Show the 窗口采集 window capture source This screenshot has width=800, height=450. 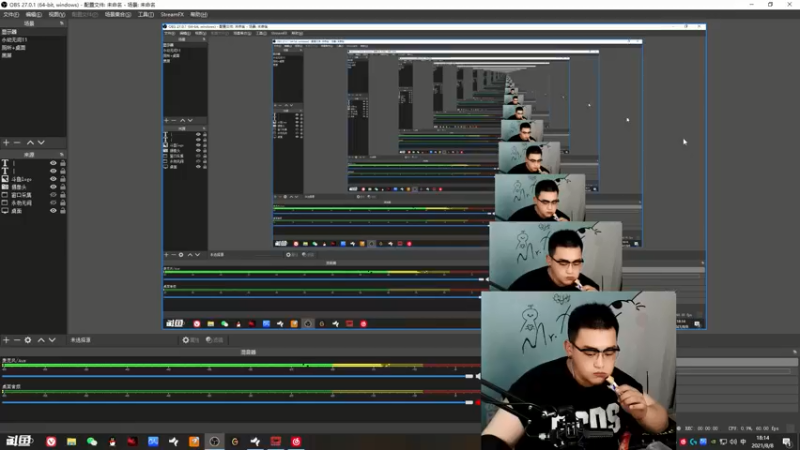[53, 195]
